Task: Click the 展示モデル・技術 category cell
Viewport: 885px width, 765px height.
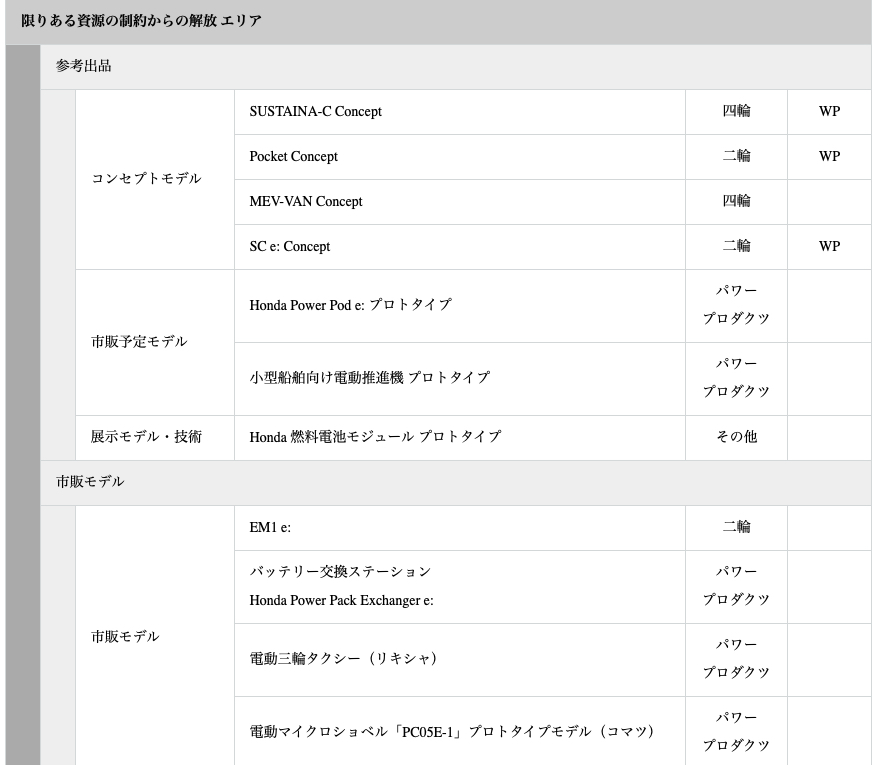Action: (146, 437)
